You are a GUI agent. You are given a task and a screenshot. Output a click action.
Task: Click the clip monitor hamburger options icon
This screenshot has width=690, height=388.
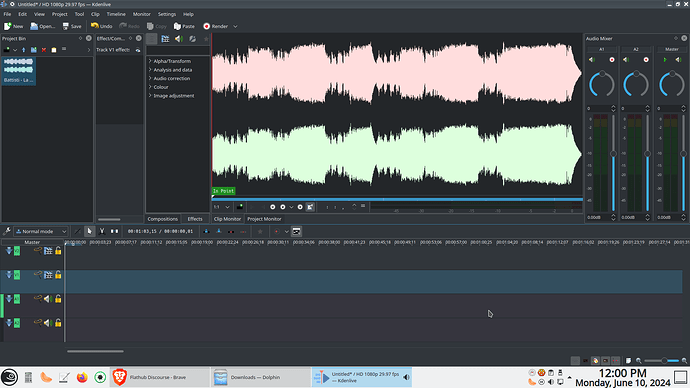coord(363,206)
